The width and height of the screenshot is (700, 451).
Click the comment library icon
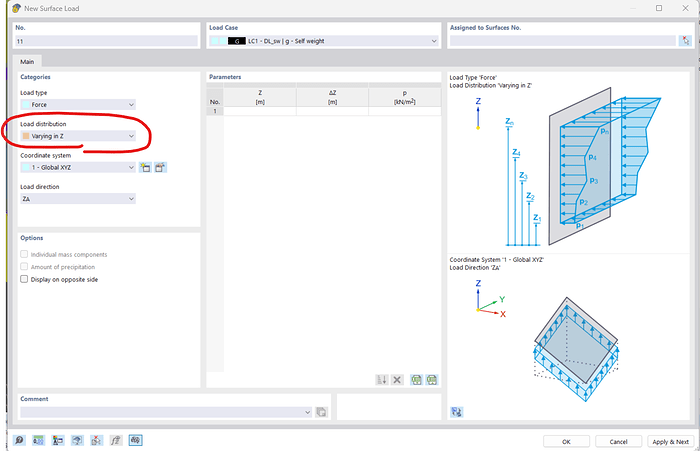coord(321,412)
